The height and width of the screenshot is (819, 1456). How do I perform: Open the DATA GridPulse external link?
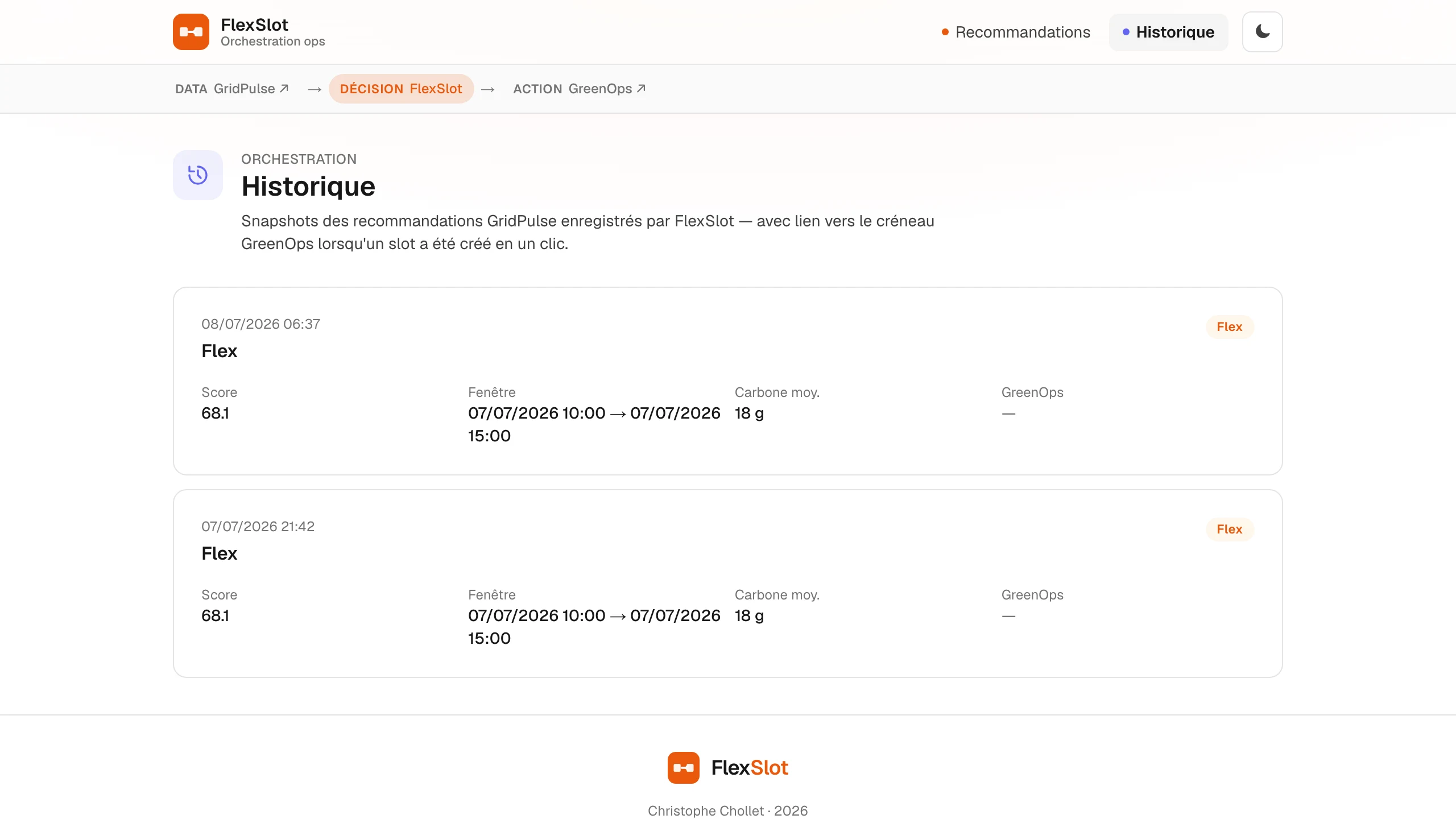(232, 89)
